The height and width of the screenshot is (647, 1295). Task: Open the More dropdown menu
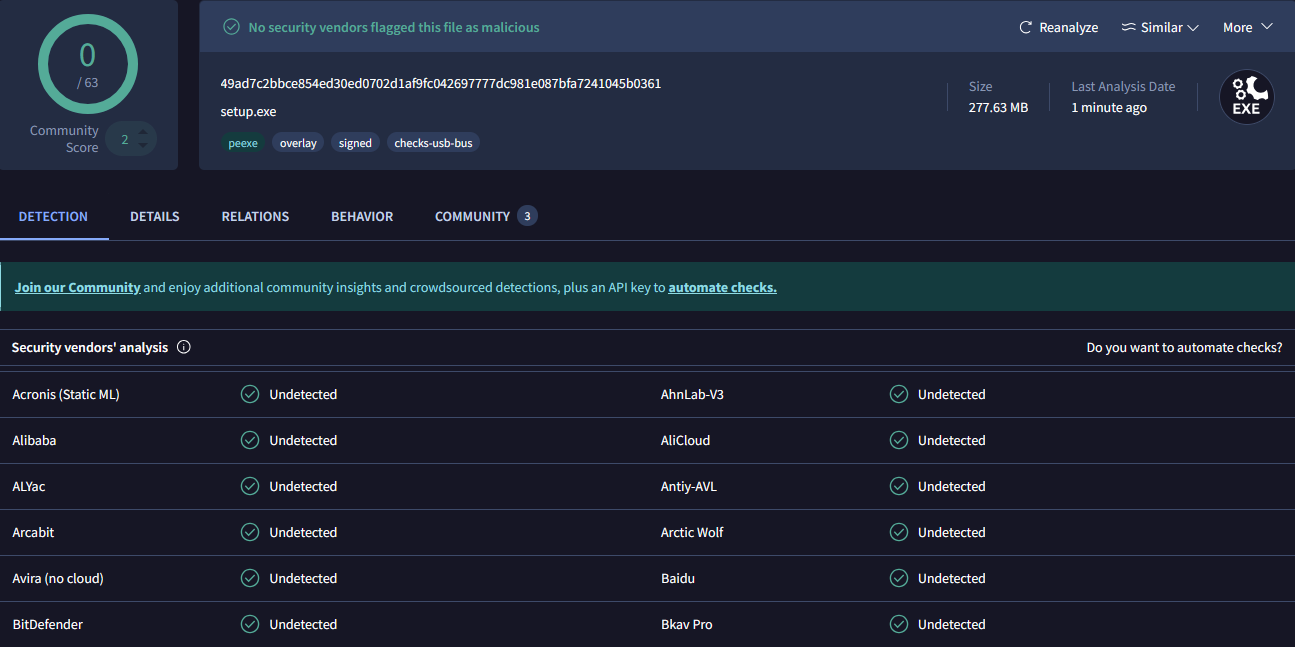[1247, 28]
